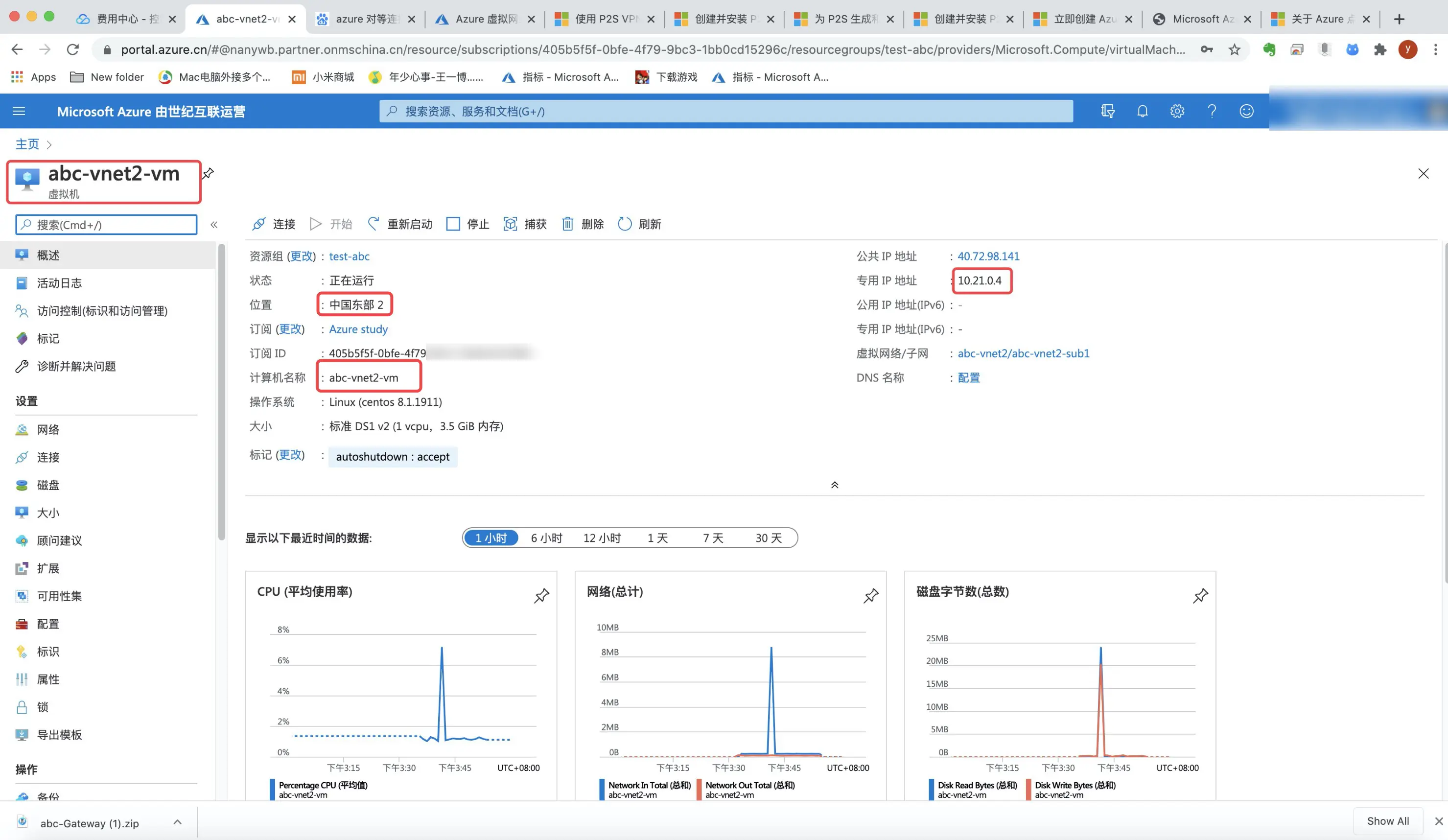This screenshot has width=1448, height=840.
Task: Open the 磁盘 settings menu item
Action: (47, 486)
